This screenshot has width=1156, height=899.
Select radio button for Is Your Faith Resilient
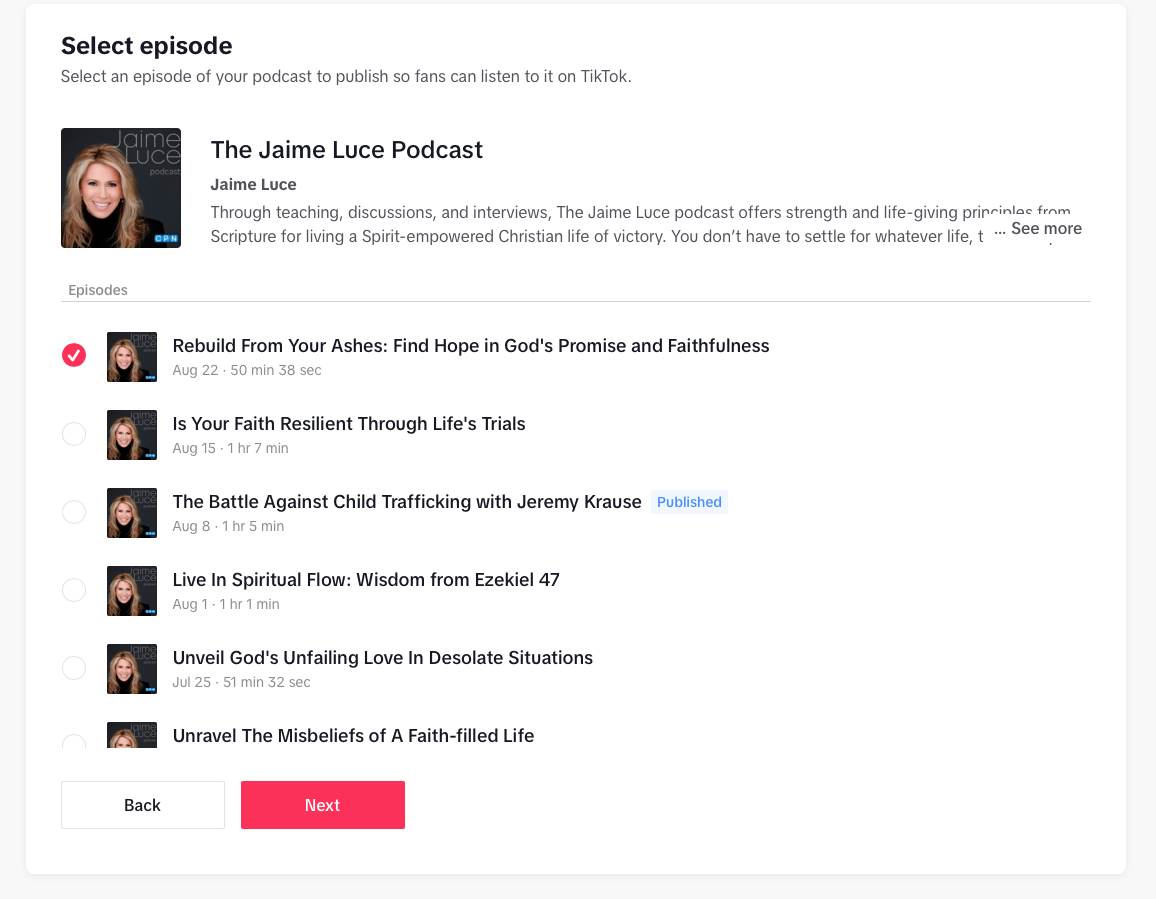74,434
